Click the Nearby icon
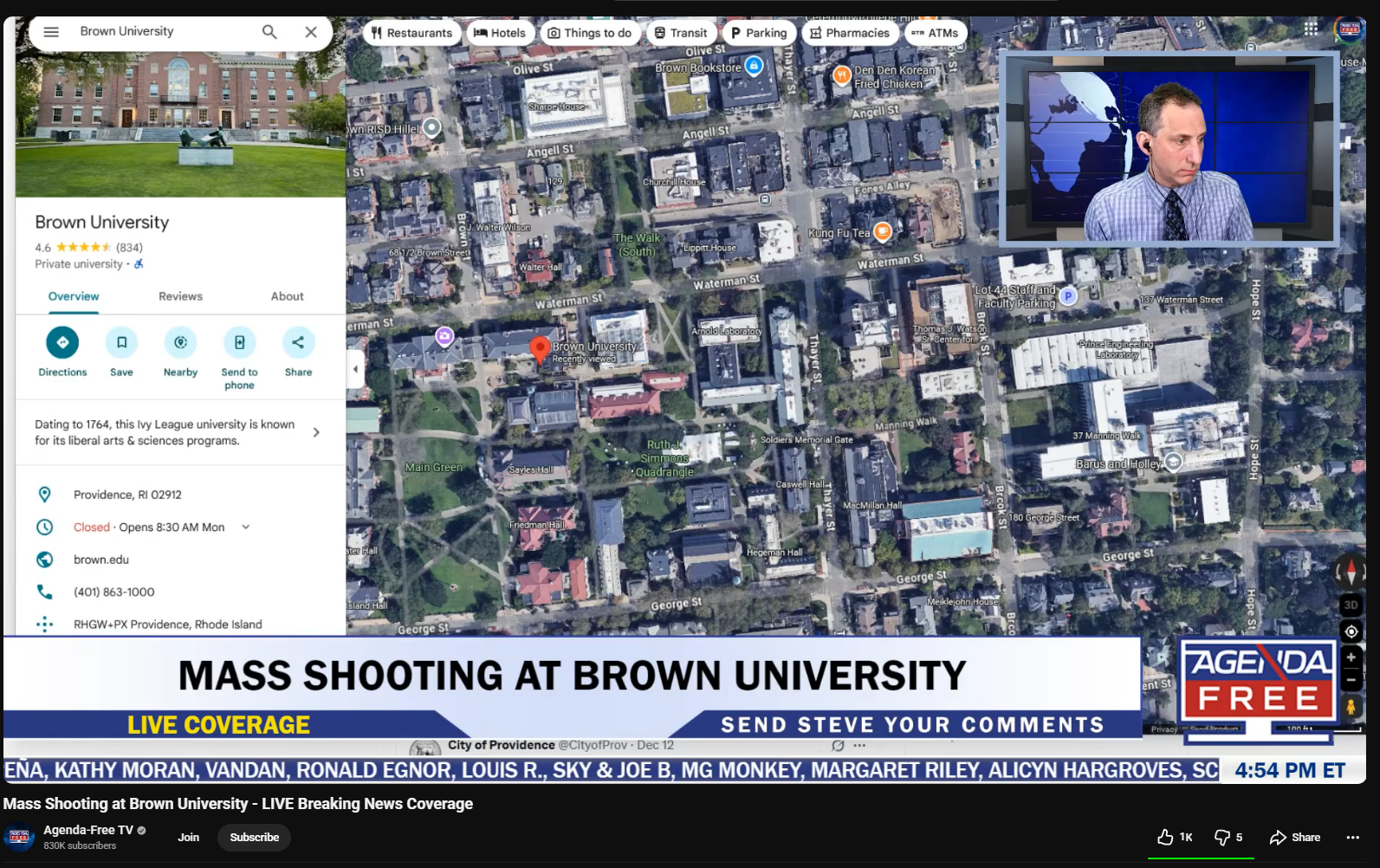The height and width of the screenshot is (868, 1380). pyautogui.click(x=180, y=343)
